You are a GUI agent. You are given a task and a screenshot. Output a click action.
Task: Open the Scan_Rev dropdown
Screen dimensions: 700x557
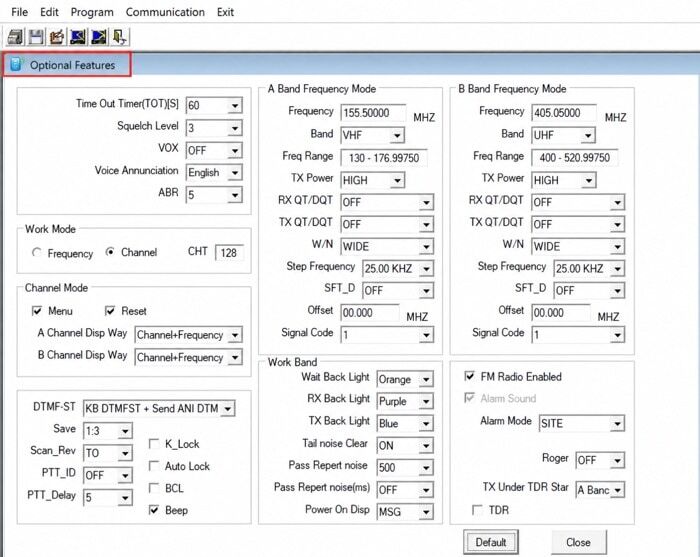108,453
